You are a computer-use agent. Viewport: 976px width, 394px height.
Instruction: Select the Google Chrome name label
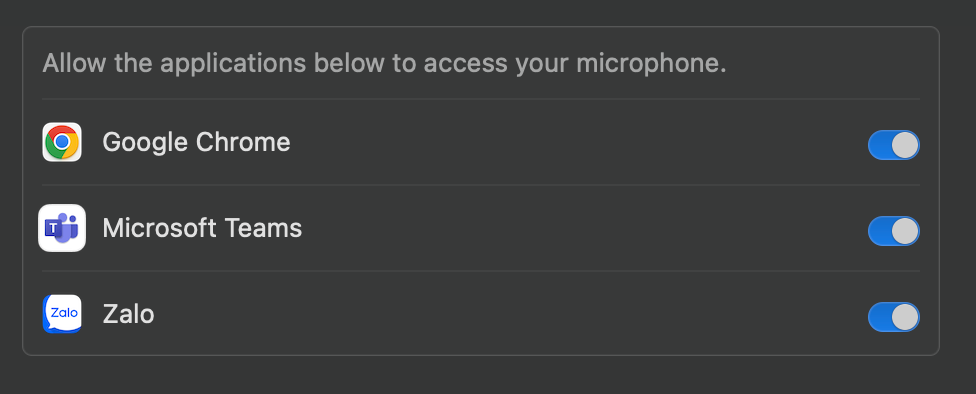tap(196, 143)
